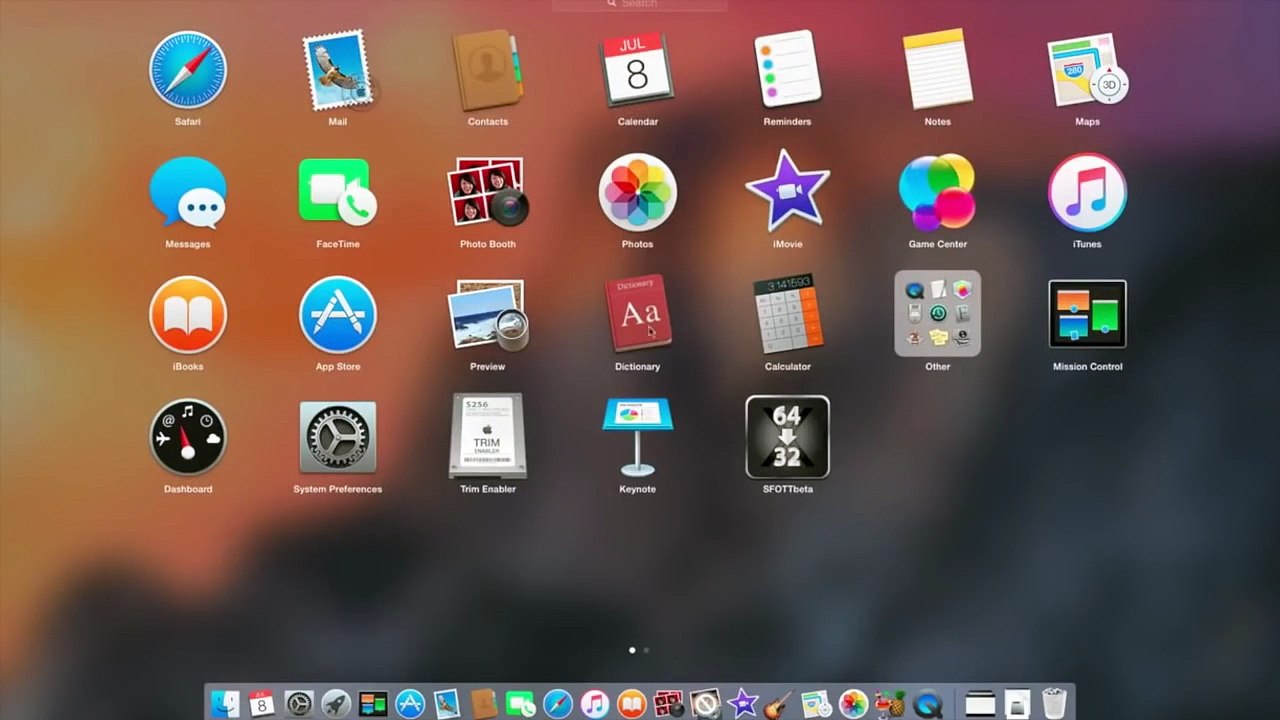The width and height of the screenshot is (1280, 720).
Task: Launch the Reminders app
Action: [x=788, y=69]
